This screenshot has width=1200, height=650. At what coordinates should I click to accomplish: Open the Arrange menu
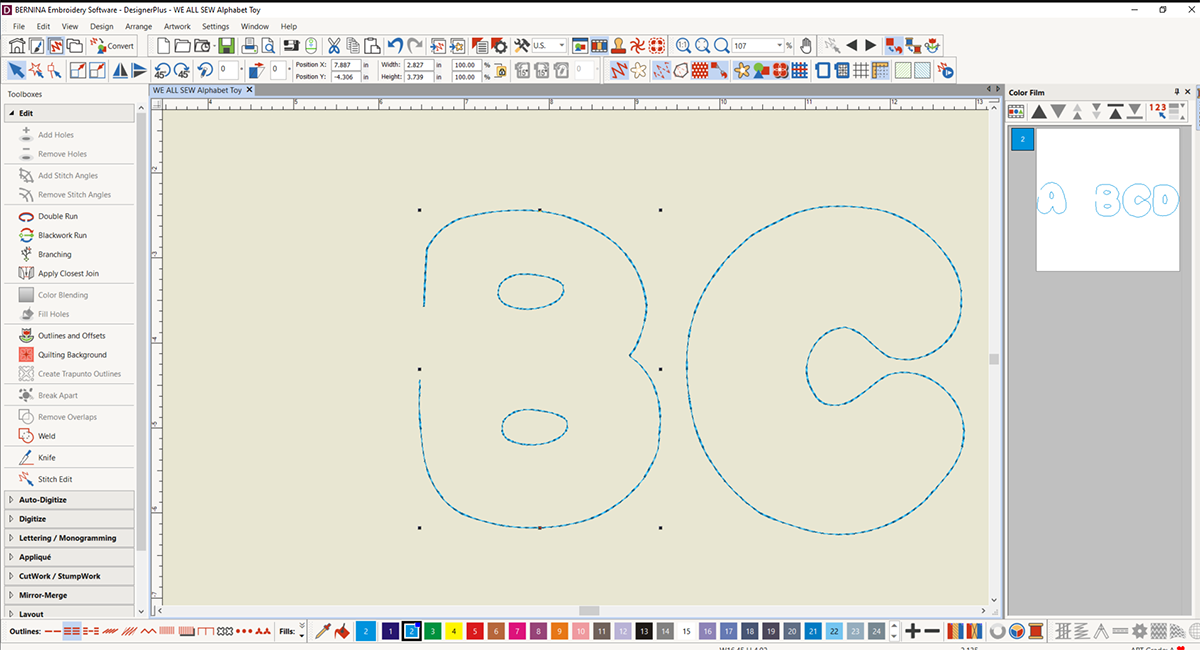pyautogui.click(x=139, y=26)
